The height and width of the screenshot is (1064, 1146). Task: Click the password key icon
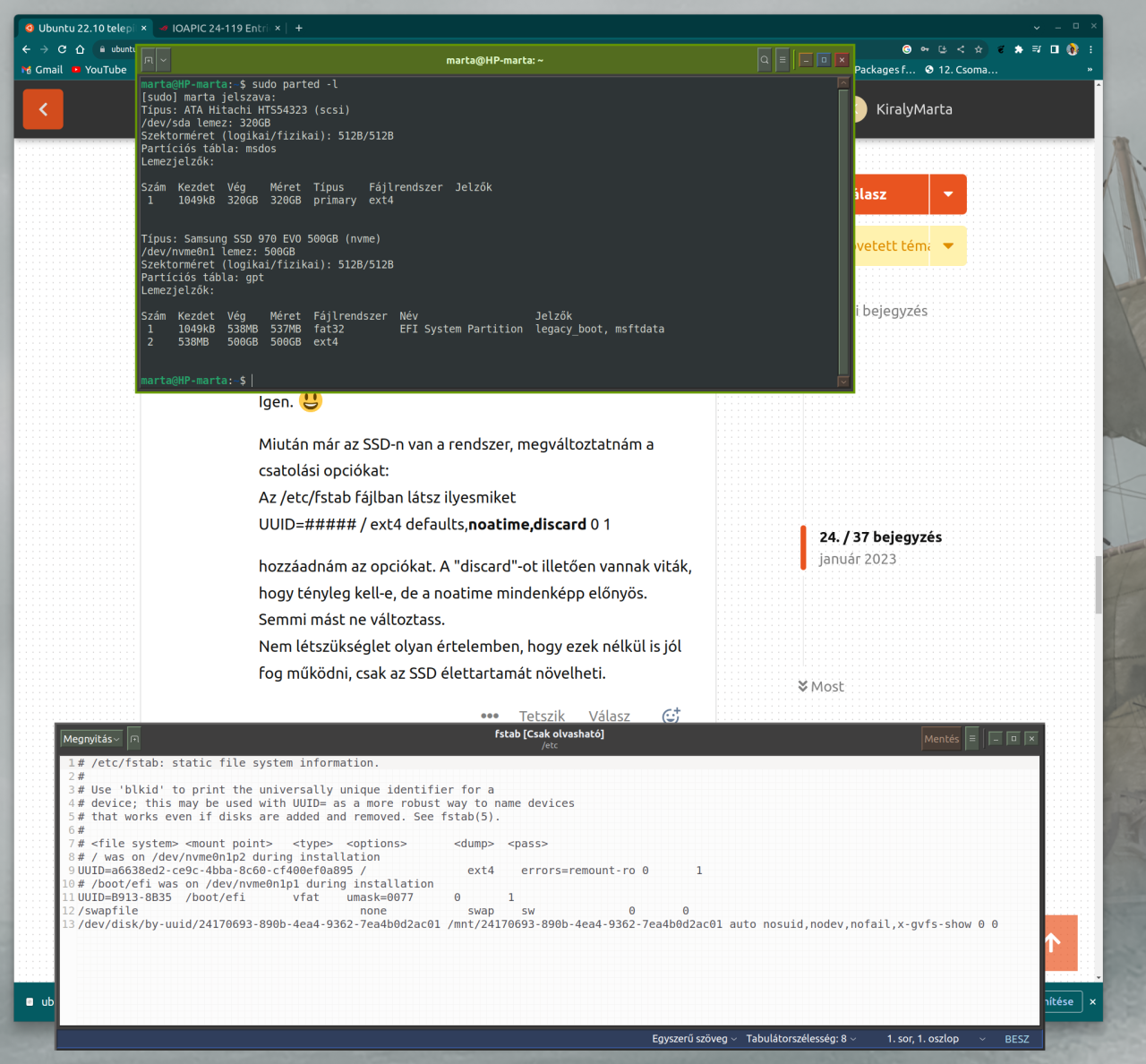click(925, 49)
